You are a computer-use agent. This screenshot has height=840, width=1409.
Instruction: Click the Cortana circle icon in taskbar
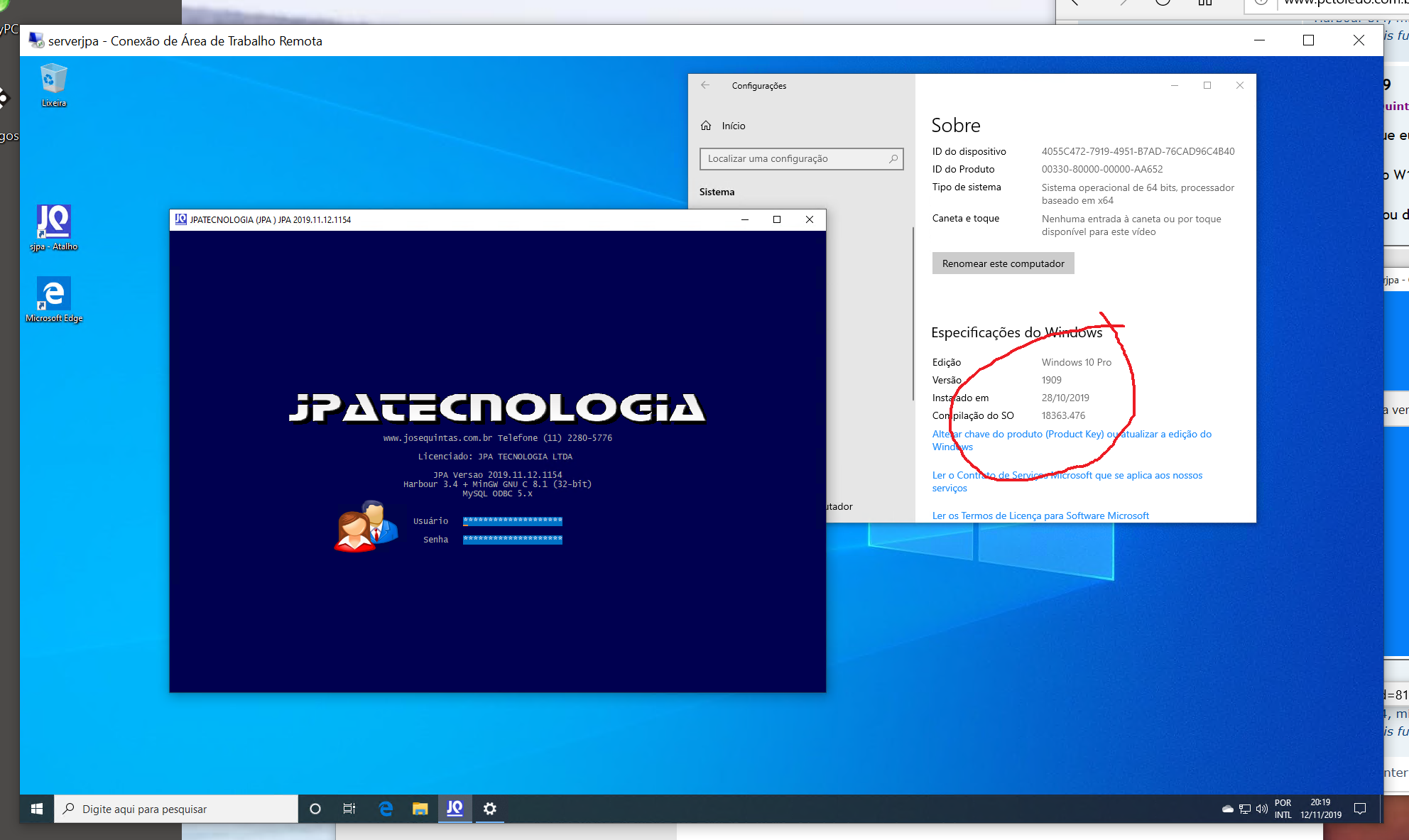tap(315, 809)
